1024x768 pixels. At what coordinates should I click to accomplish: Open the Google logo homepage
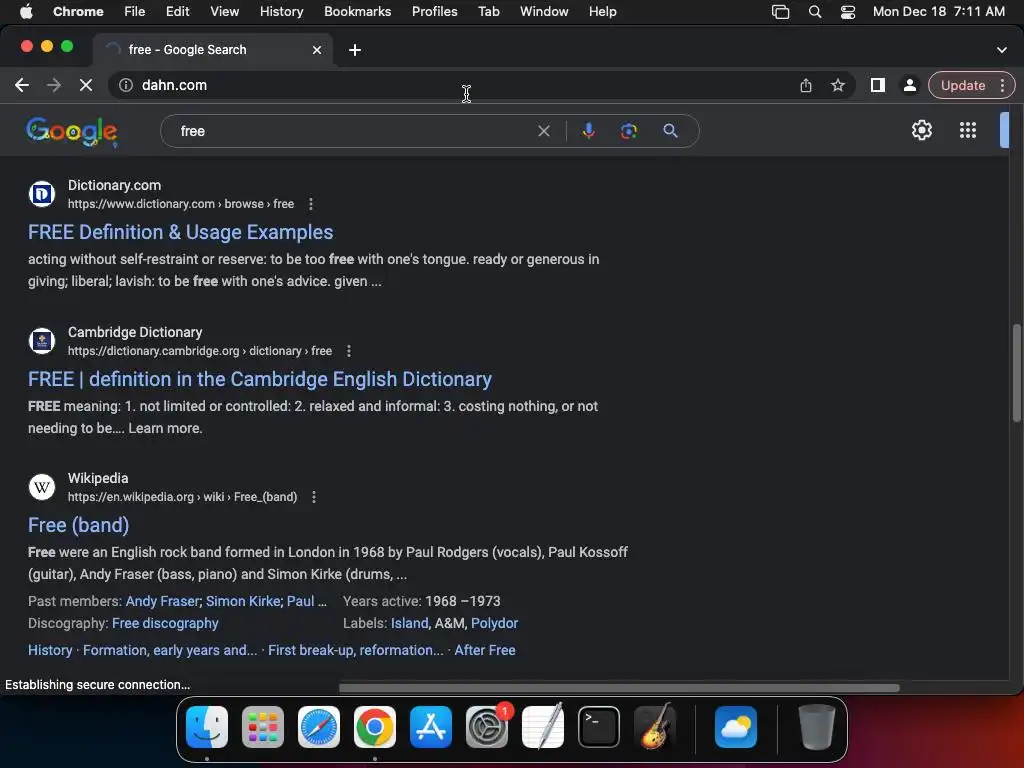coord(72,132)
